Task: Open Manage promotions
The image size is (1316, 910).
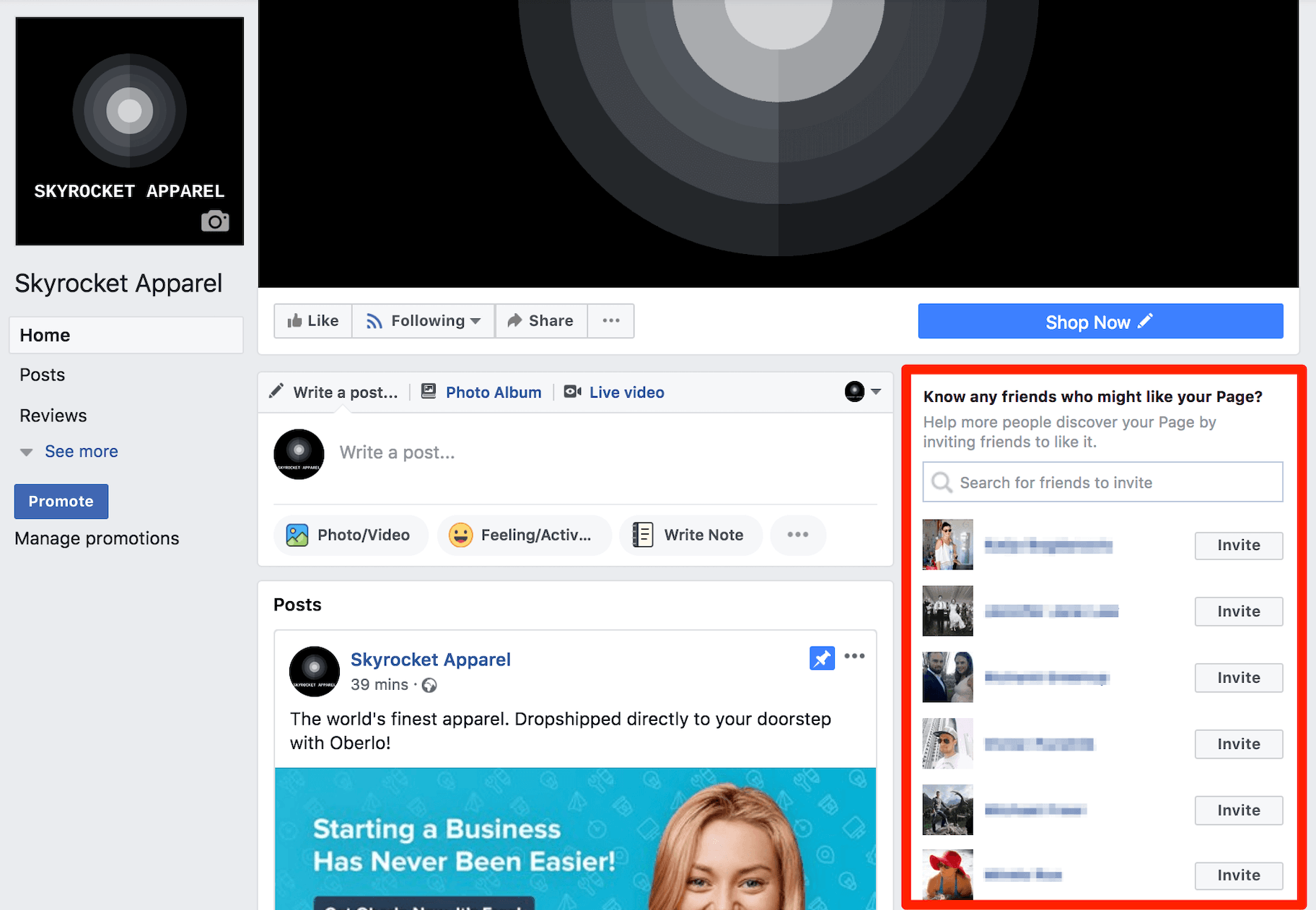Action: coord(97,538)
